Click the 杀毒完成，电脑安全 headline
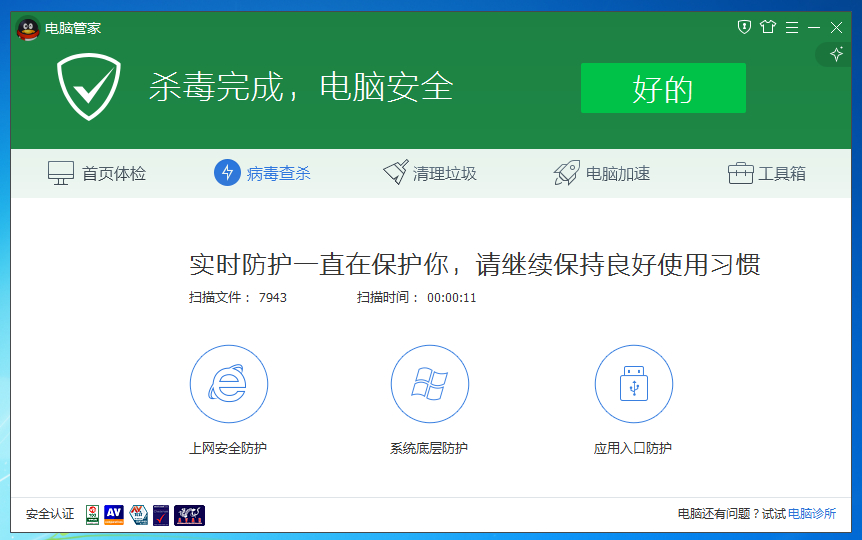The height and width of the screenshot is (540, 862). tap(301, 87)
